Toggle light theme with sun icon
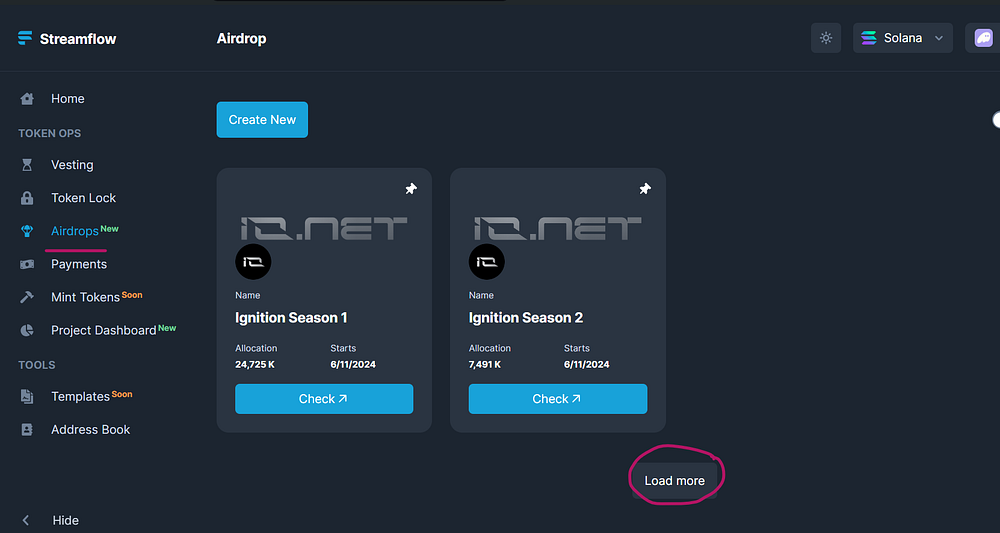Image resolution: width=1000 pixels, height=533 pixels. click(826, 38)
